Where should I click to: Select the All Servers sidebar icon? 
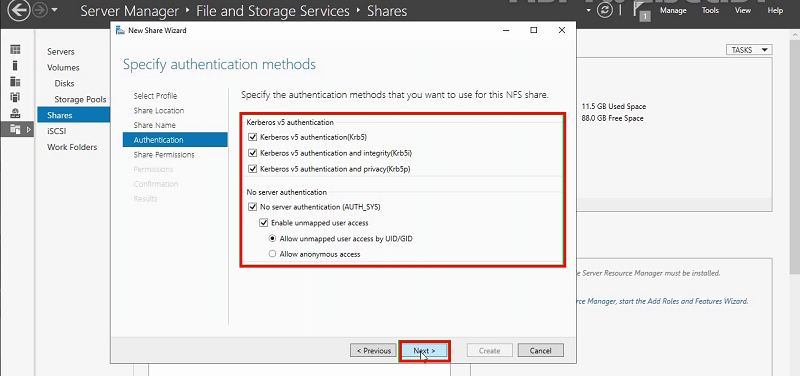[15, 82]
